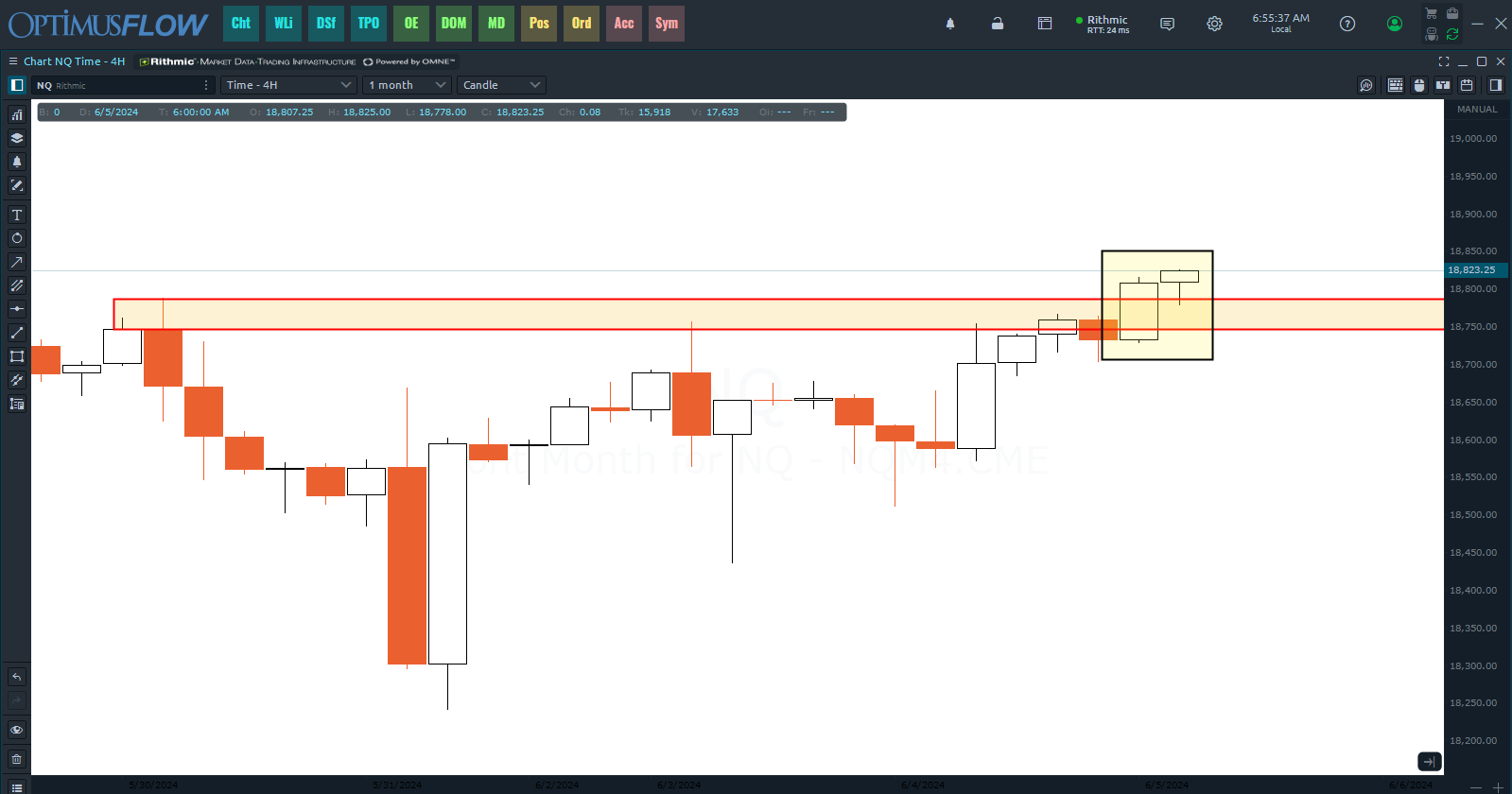Open the Time - 4H timeframe dropdown
This screenshot has height=794, width=1512.
pyautogui.click(x=289, y=85)
